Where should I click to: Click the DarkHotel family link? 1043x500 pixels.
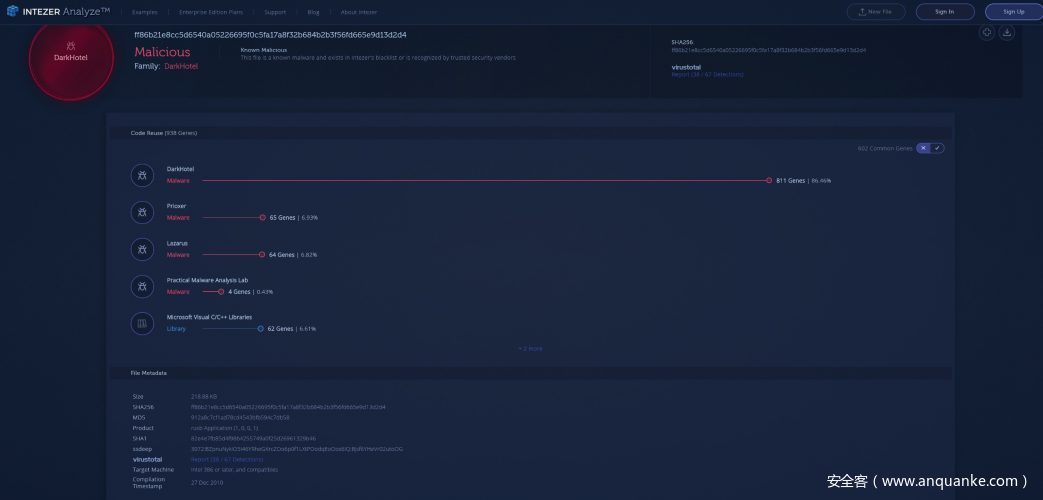181,66
